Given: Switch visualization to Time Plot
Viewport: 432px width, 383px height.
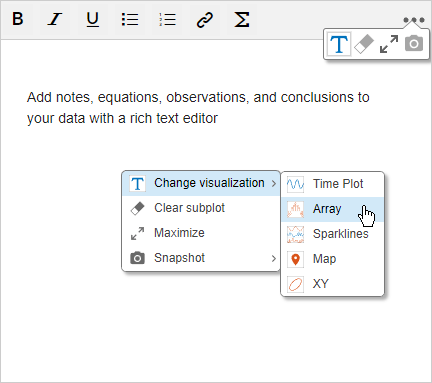Looking at the screenshot, I should click(x=333, y=184).
